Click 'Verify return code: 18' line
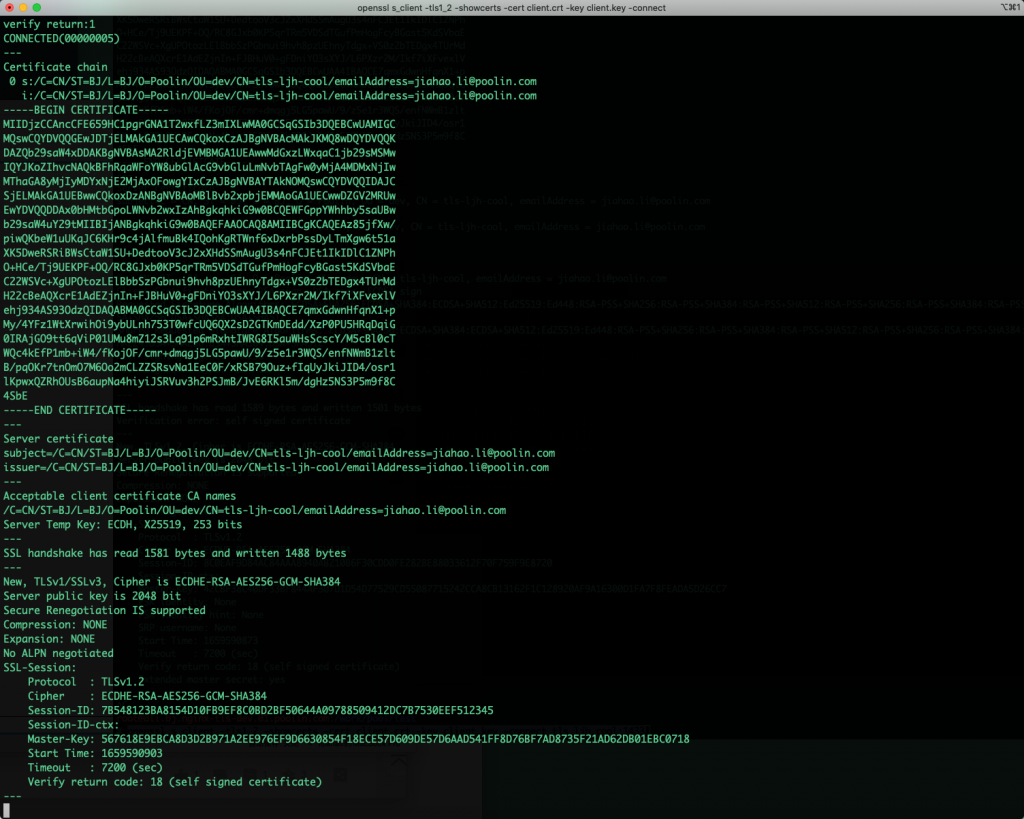 tap(175, 782)
